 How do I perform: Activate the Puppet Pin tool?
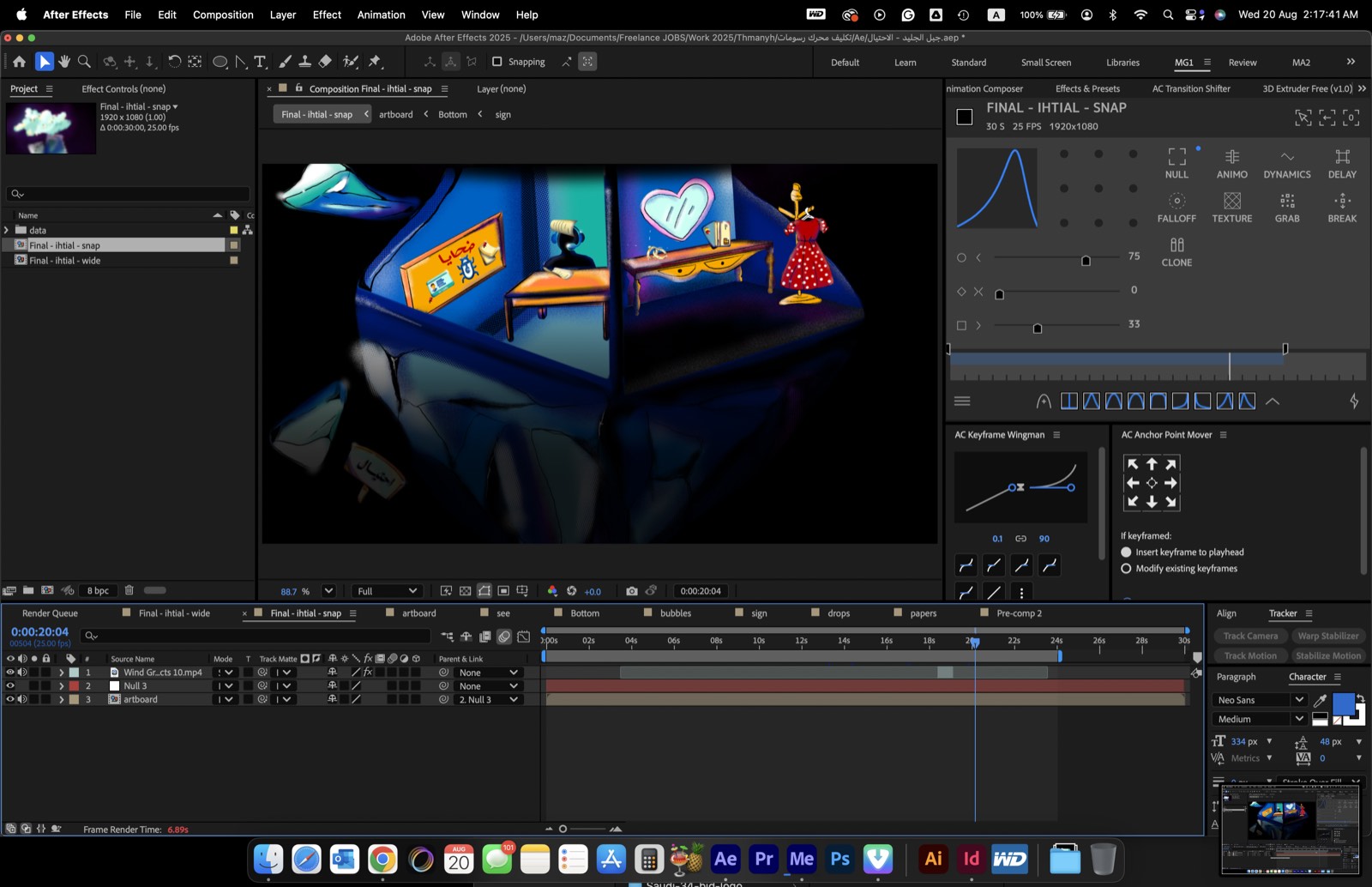(375, 62)
